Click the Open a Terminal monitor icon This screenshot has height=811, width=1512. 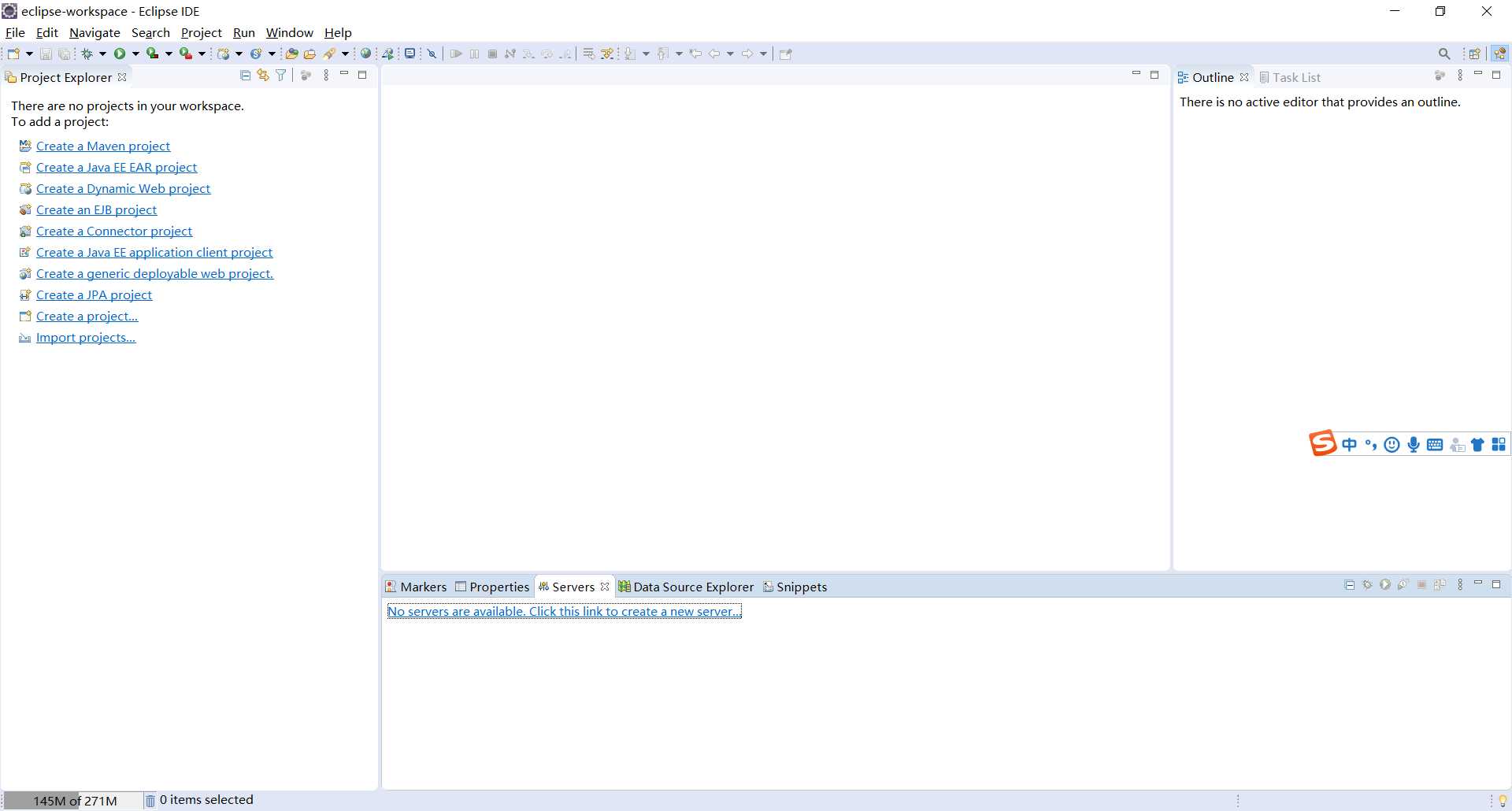[x=409, y=54]
